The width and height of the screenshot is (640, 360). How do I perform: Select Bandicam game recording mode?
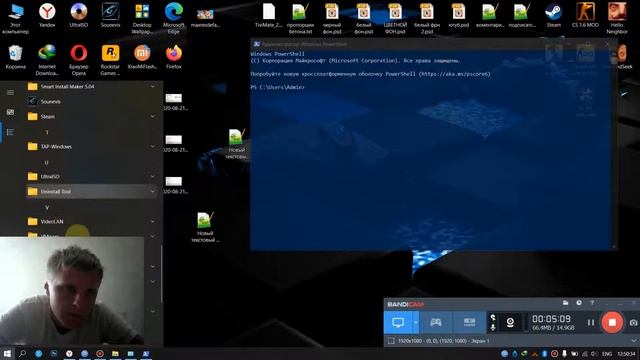tap(436, 322)
